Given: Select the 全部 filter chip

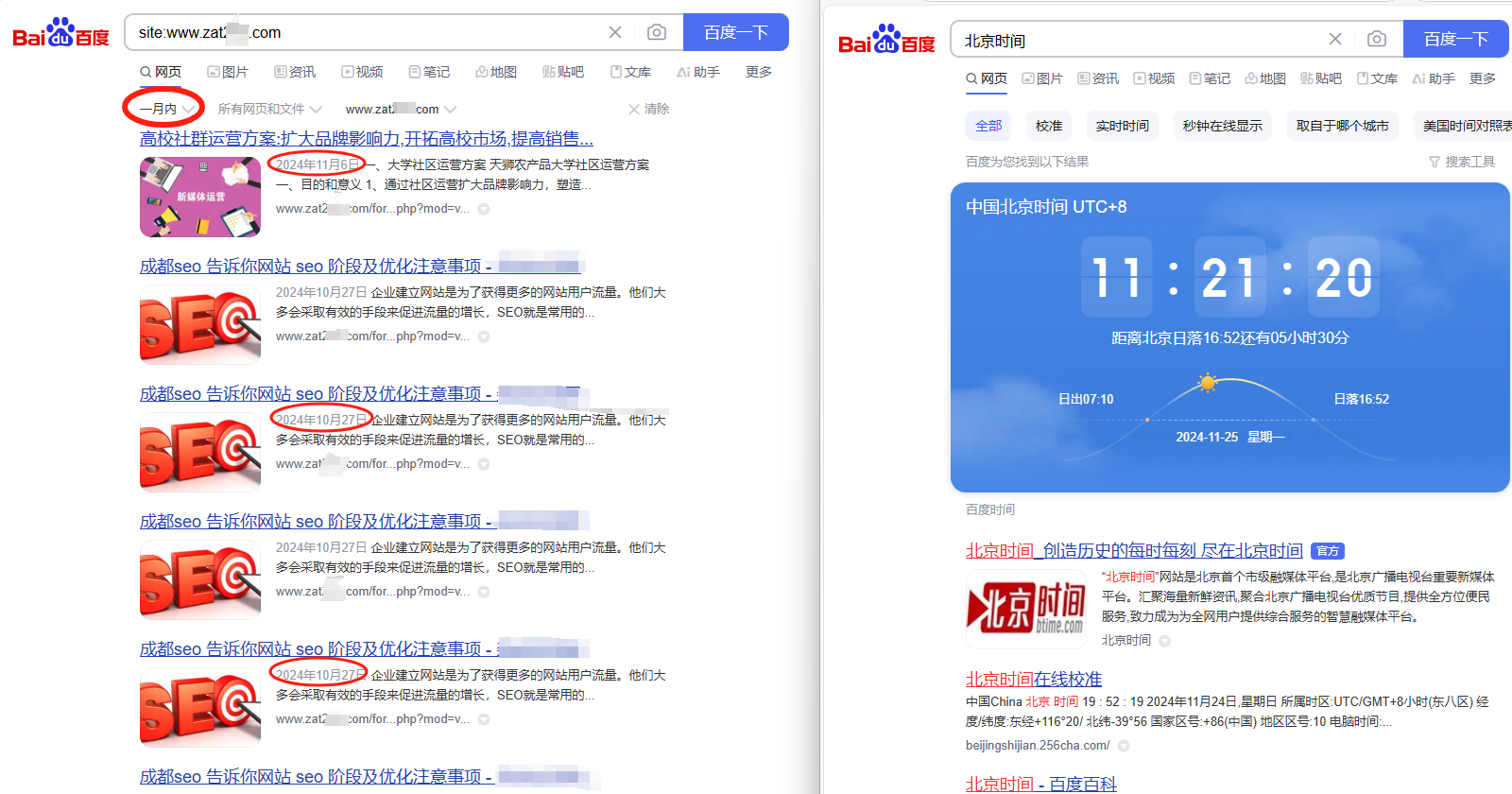Looking at the screenshot, I should point(988,126).
